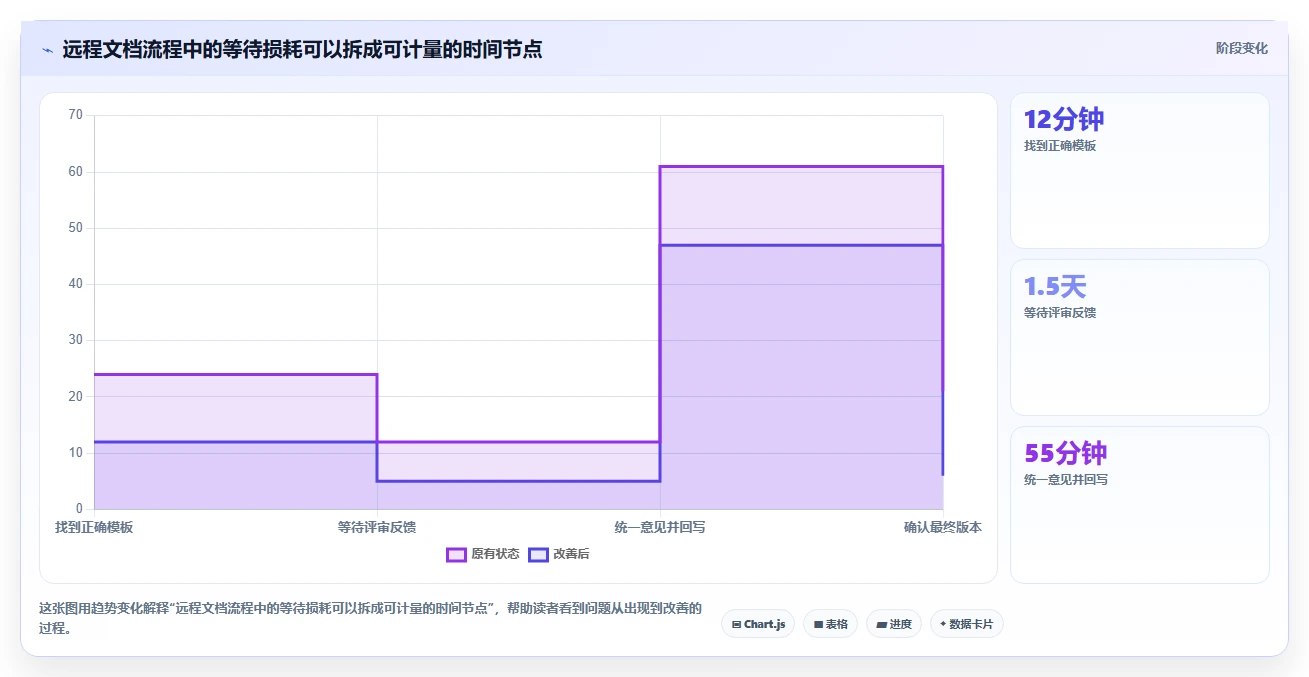Click the lightning icon beside the title
This screenshot has width=1309, height=677.
click(47, 49)
